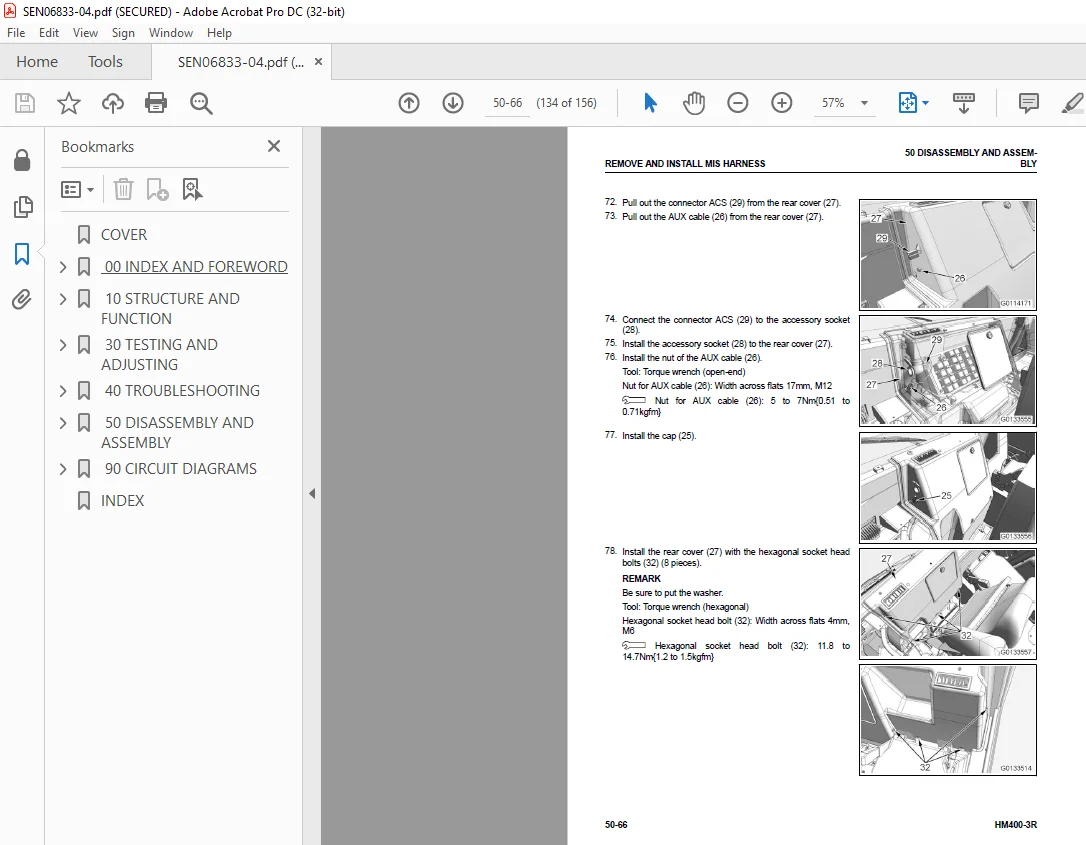Toggle the Bookmarks panel icon
The height and width of the screenshot is (845, 1086).
coord(22,254)
